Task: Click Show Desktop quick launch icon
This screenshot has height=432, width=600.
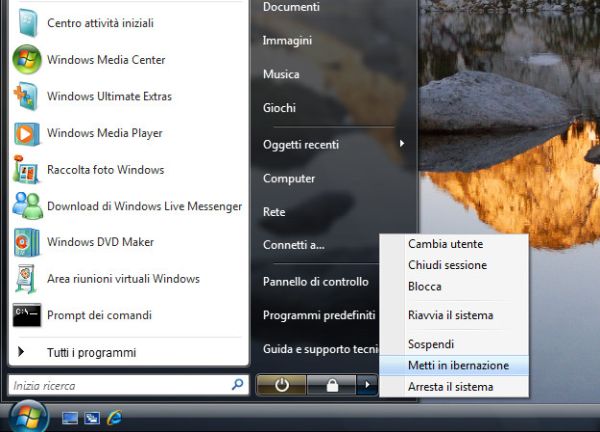Action: (x=70, y=418)
